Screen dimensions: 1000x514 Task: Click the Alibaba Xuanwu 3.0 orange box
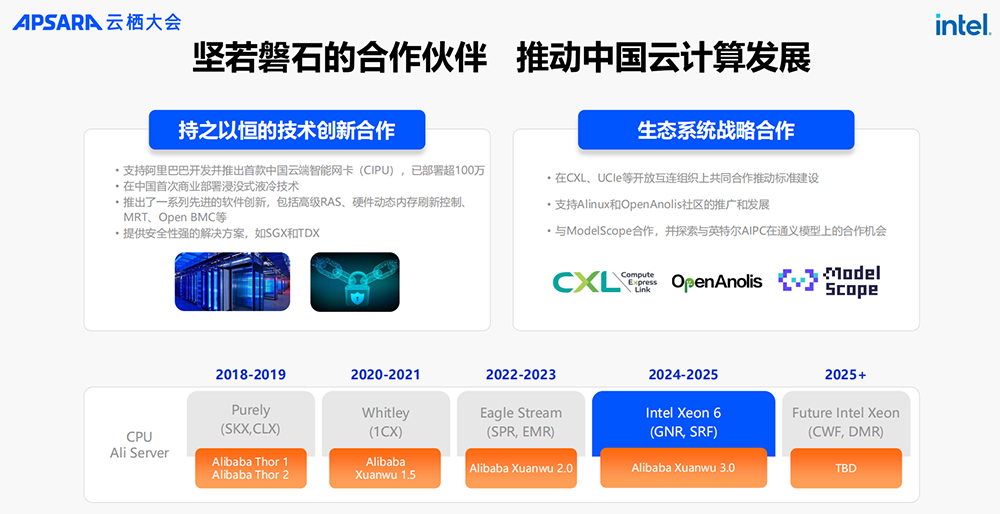[x=683, y=468]
